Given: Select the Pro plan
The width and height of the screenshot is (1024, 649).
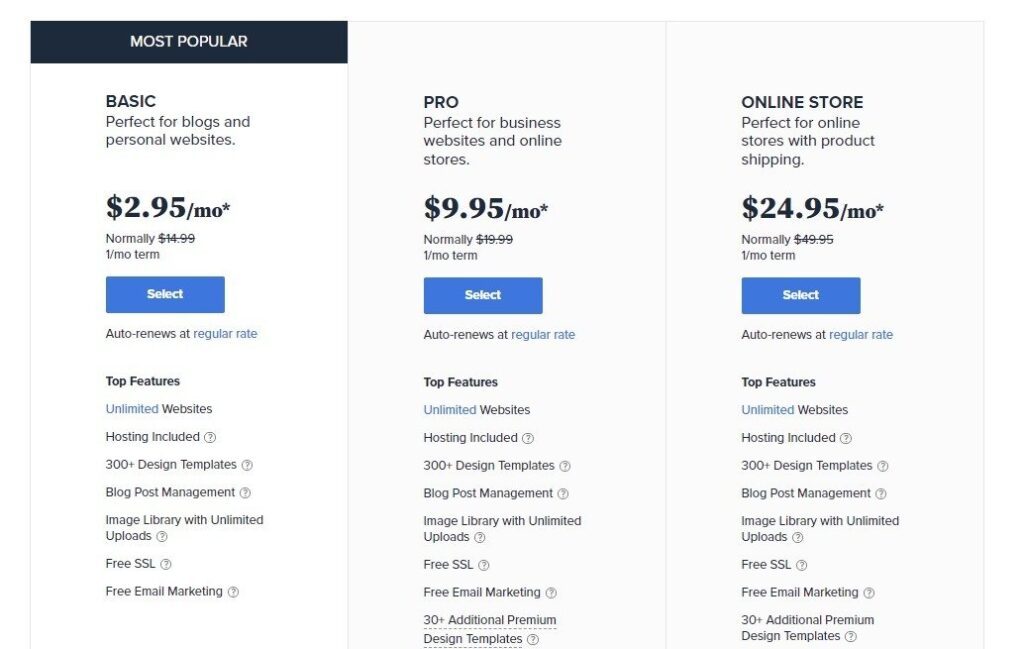Looking at the screenshot, I should pos(483,296).
